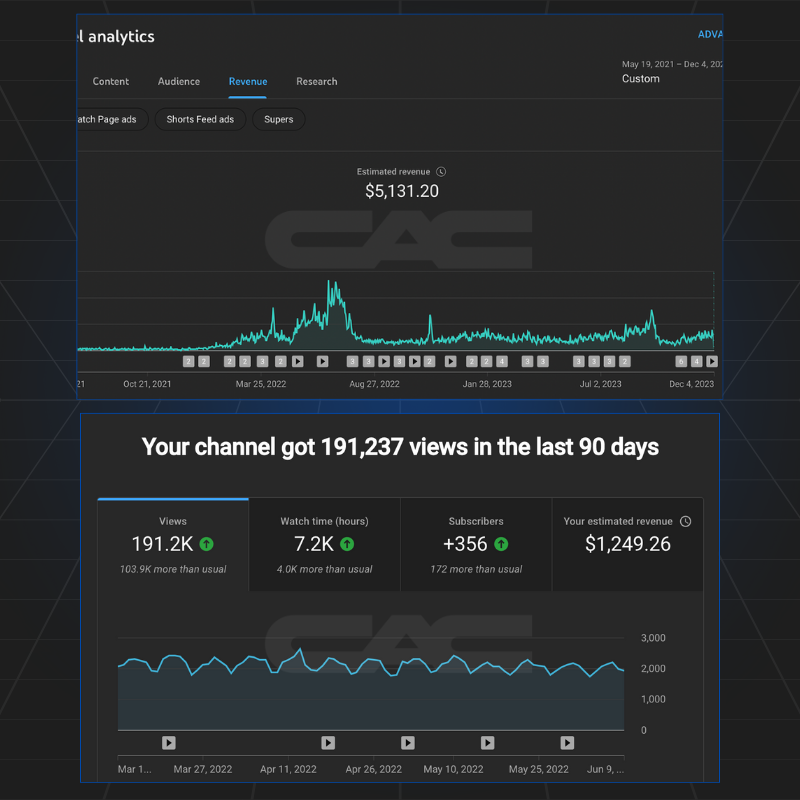
Task: Click the 191,237 views headline
Action: tap(400, 447)
